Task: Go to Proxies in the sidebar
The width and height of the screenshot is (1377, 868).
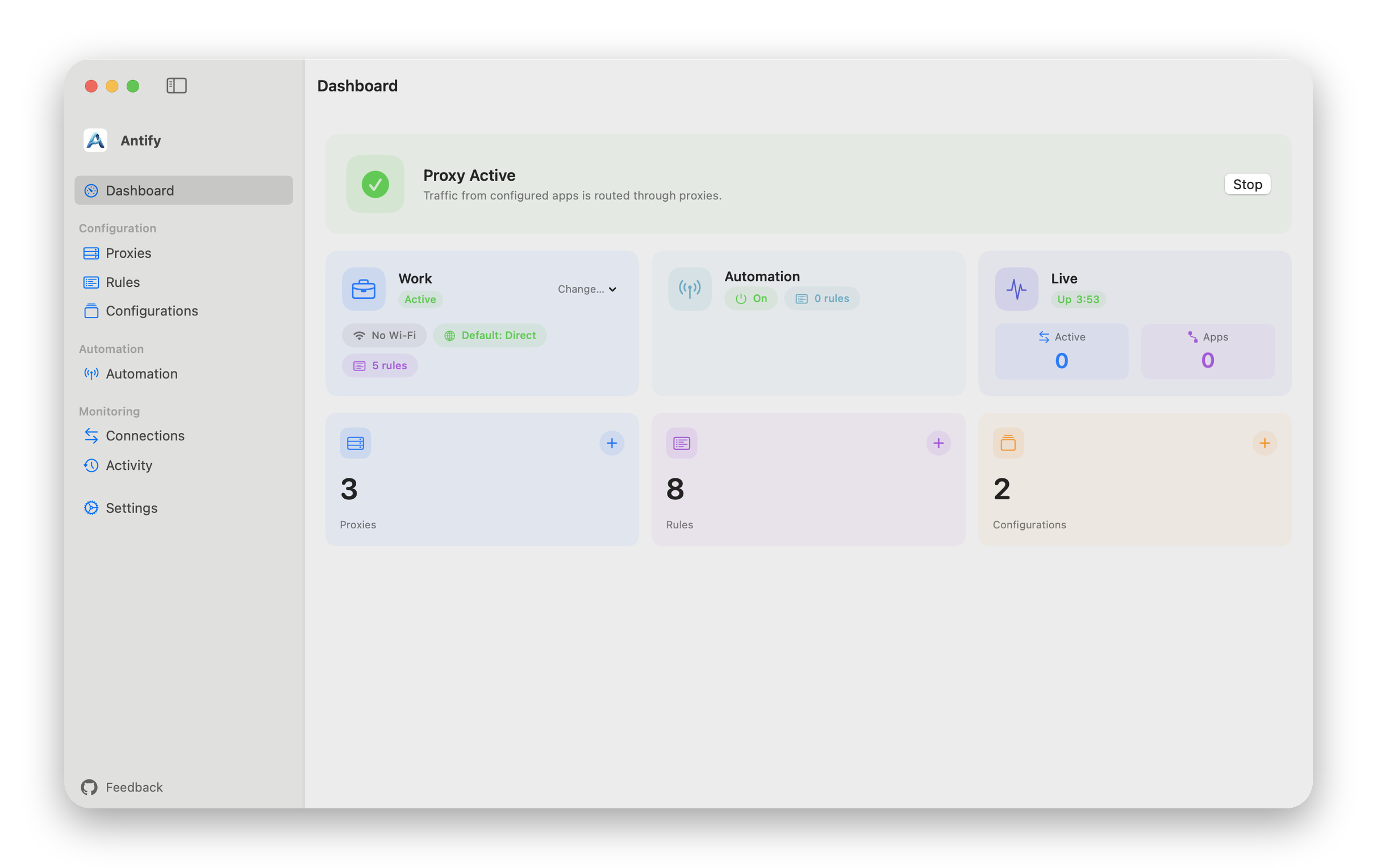Action: [183, 253]
